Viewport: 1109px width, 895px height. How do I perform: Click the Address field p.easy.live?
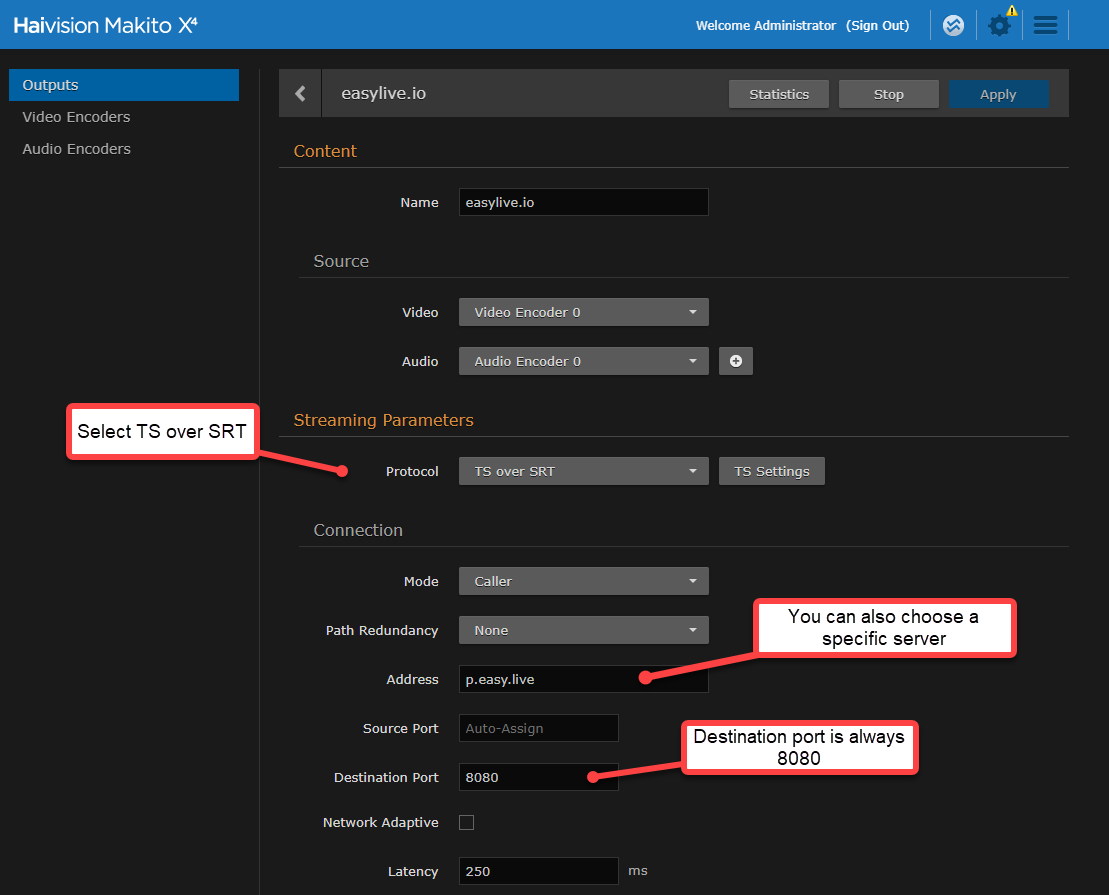click(x=583, y=679)
